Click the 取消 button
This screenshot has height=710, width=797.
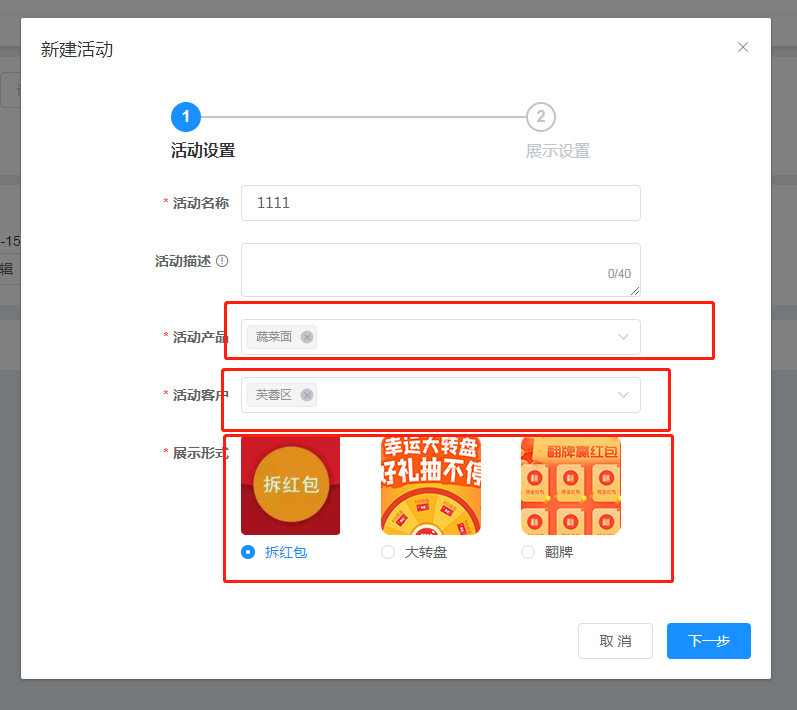tap(615, 641)
